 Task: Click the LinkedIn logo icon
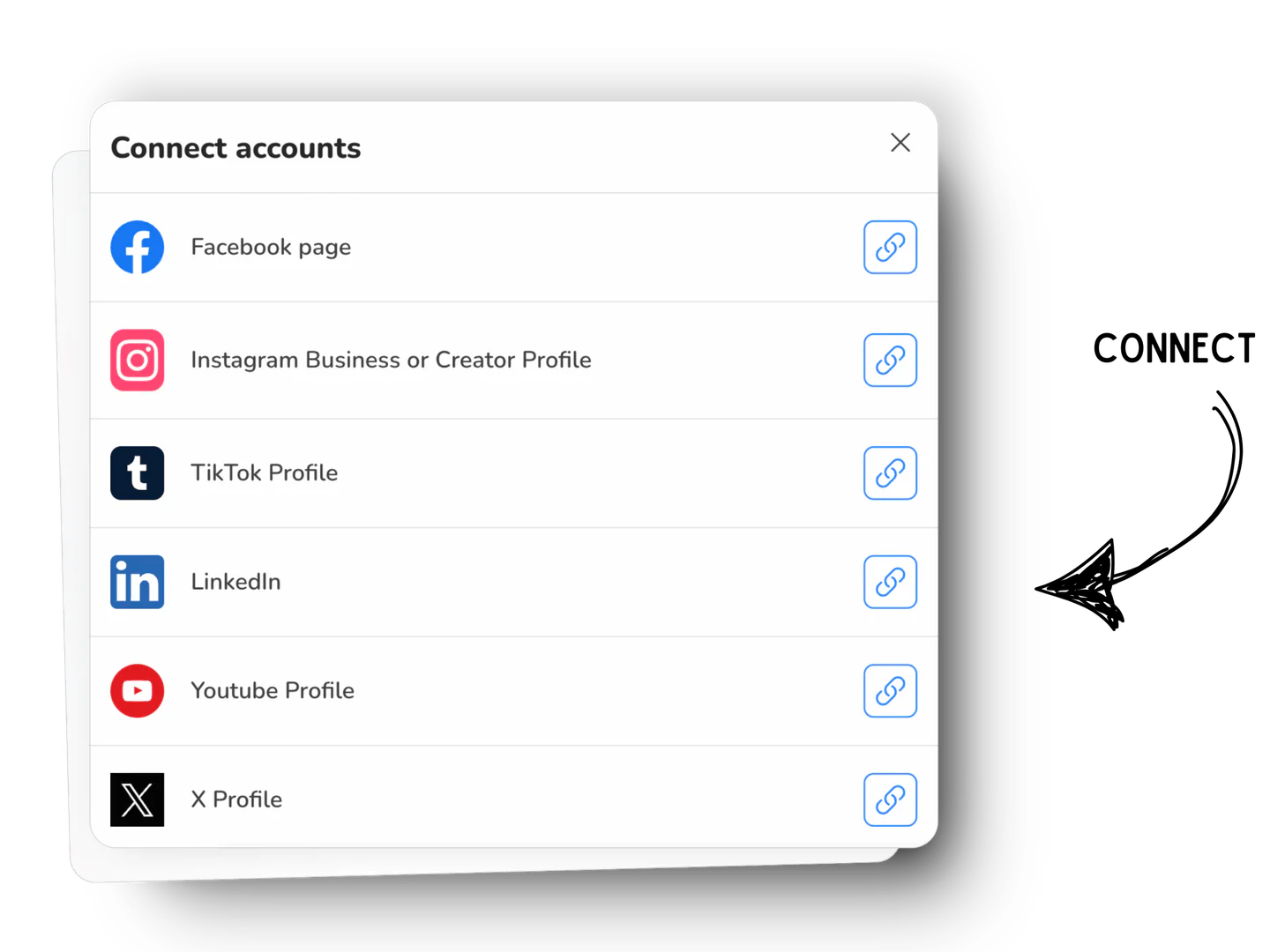(137, 582)
